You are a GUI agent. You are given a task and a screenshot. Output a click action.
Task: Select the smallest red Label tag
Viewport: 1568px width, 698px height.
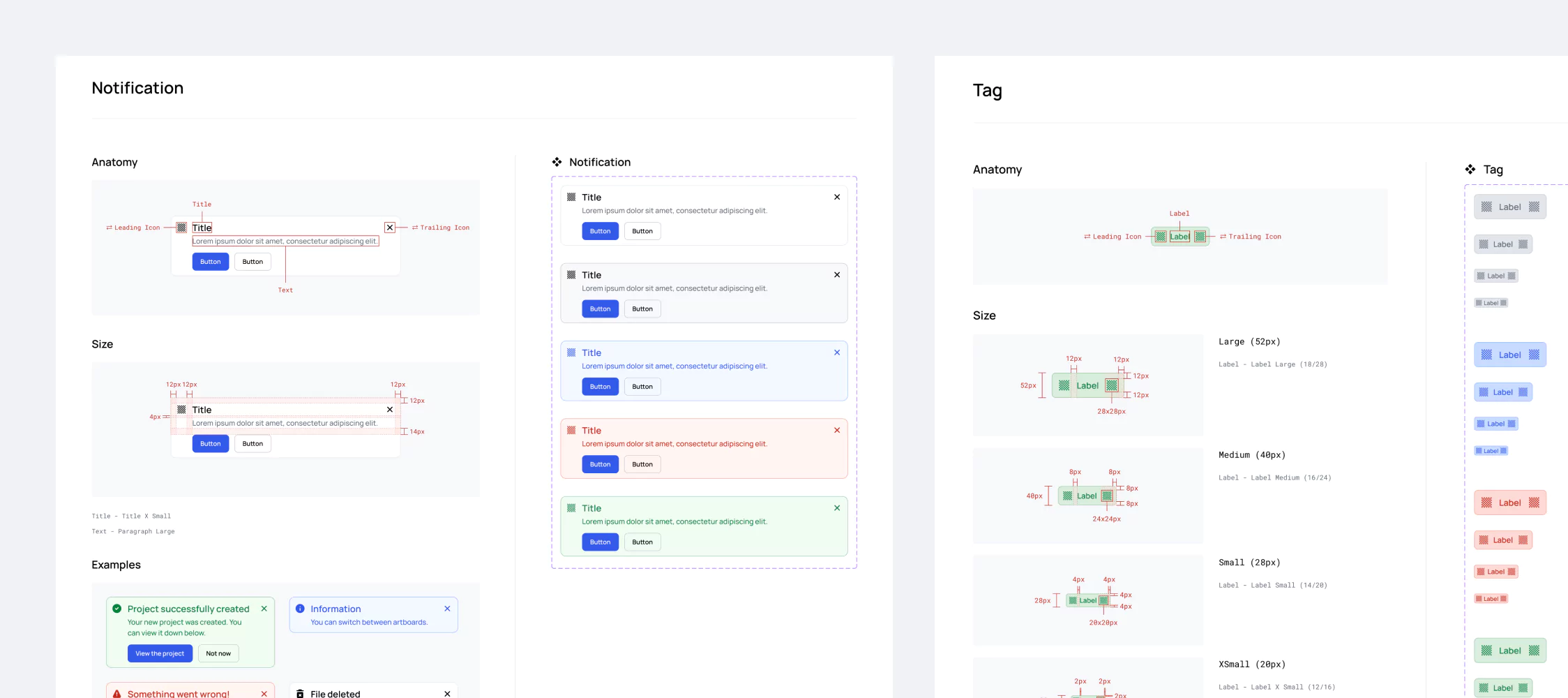[1491, 599]
